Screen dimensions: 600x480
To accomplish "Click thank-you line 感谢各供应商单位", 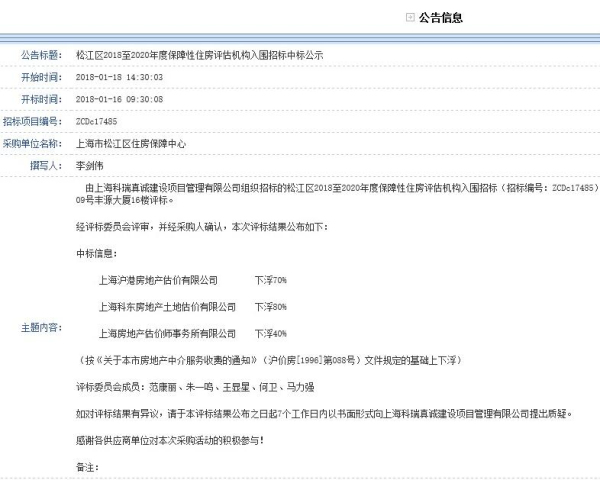I will pos(170,441).
